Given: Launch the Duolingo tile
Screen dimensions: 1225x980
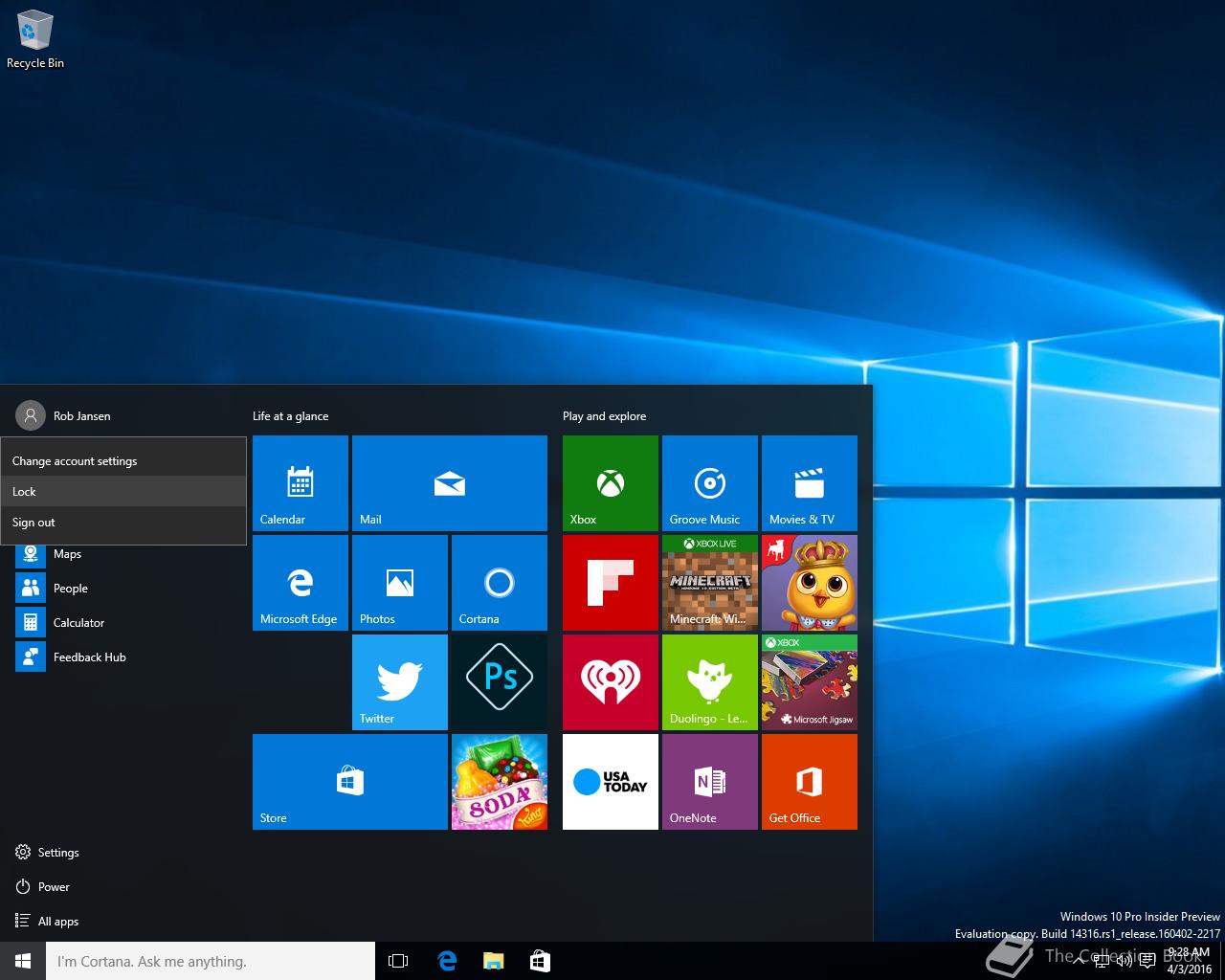Looking at the screenshot, I should point(710,682).
